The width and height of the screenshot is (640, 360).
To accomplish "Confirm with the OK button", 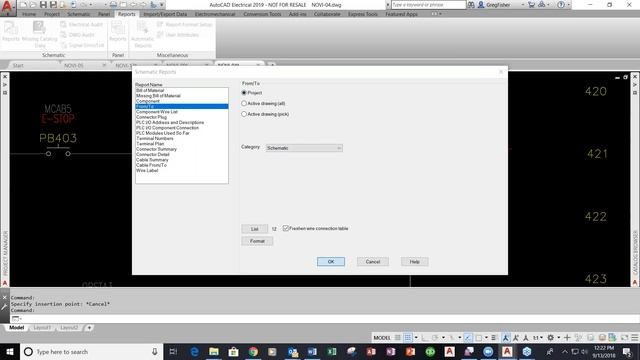I will click(x=331, y=262).
